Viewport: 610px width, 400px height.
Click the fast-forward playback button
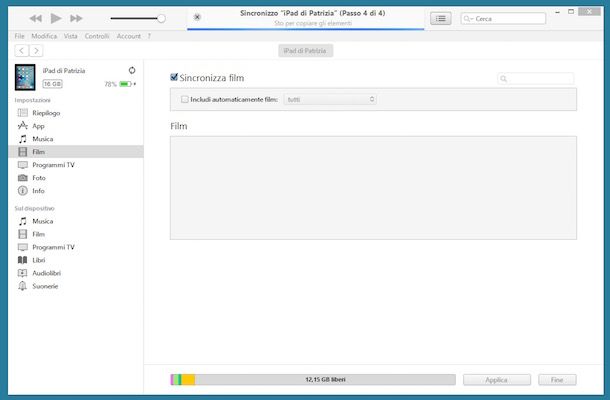coord(76,18)
